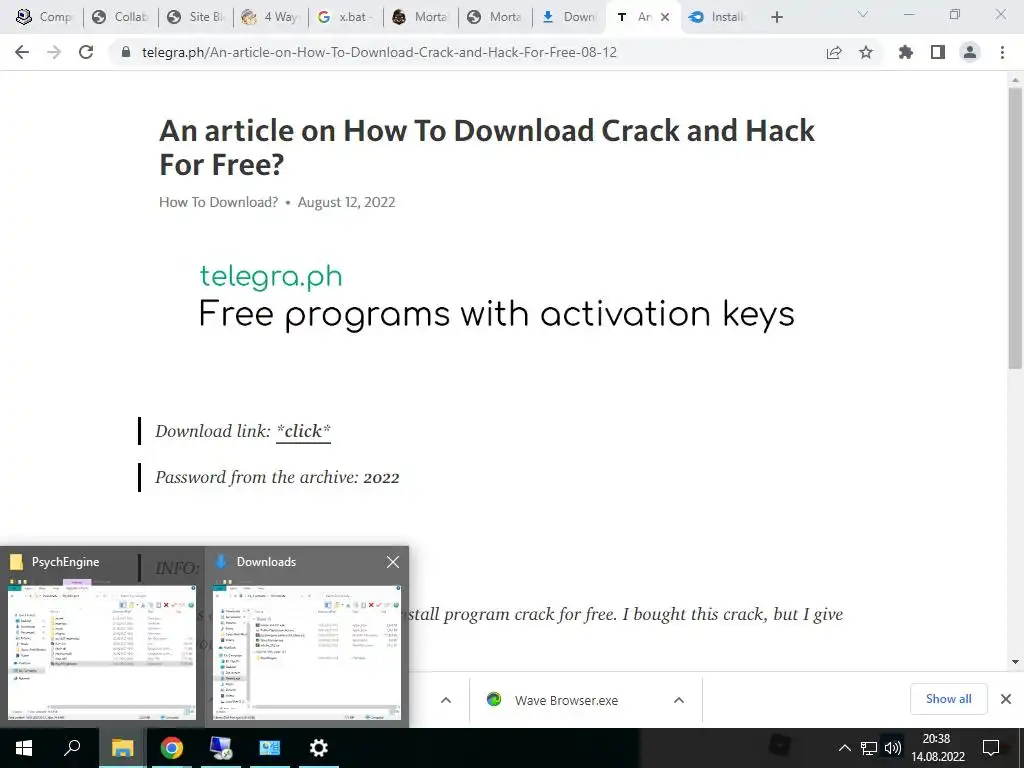Switch to the Downloads tab
The width and height of the screenshot is (1024, 768).
pyautogui.click(x=569, y=17)
